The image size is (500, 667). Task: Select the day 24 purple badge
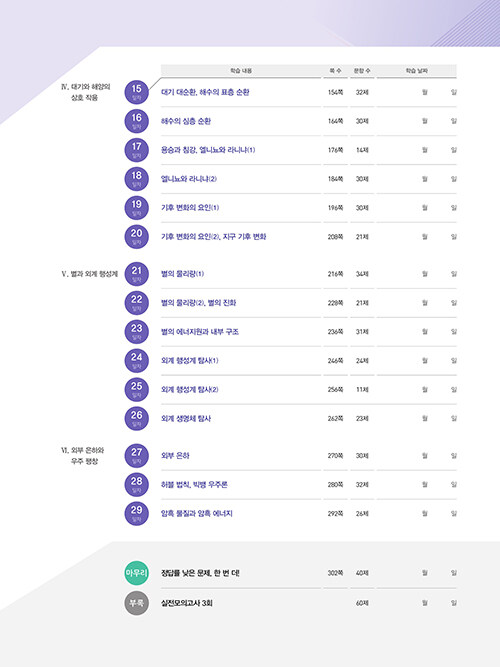pos(136,361)
